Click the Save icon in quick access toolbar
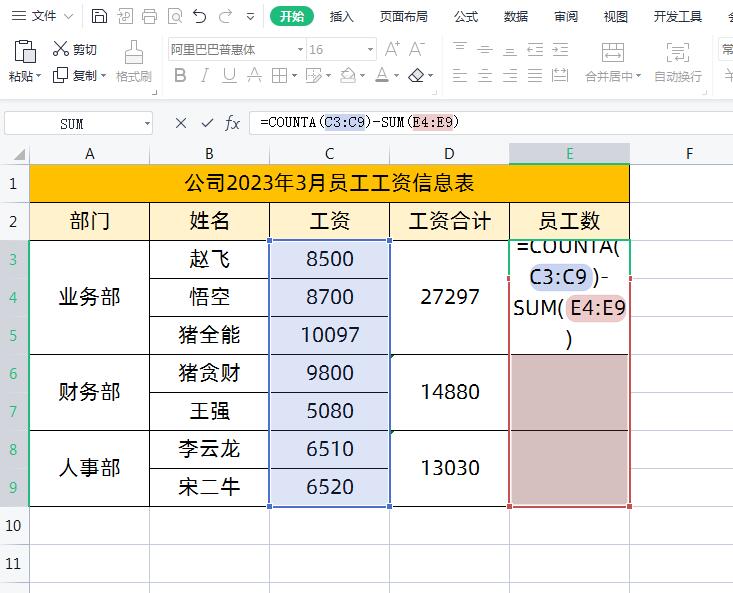 (99, 16)
